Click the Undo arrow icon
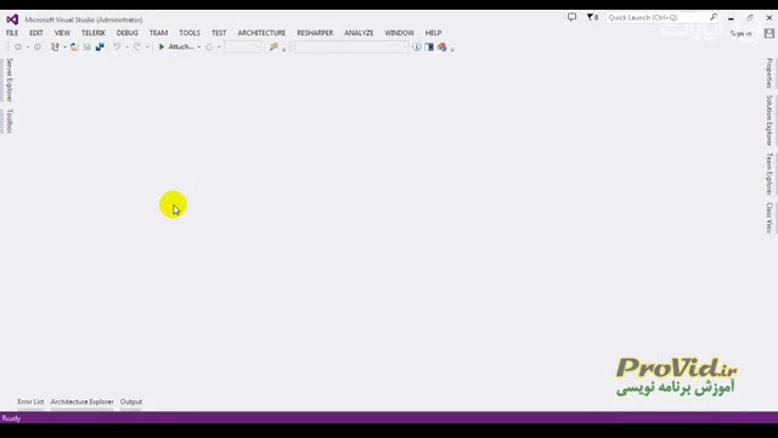Viewport: 778px width, 438px height. tap(116, 47)
